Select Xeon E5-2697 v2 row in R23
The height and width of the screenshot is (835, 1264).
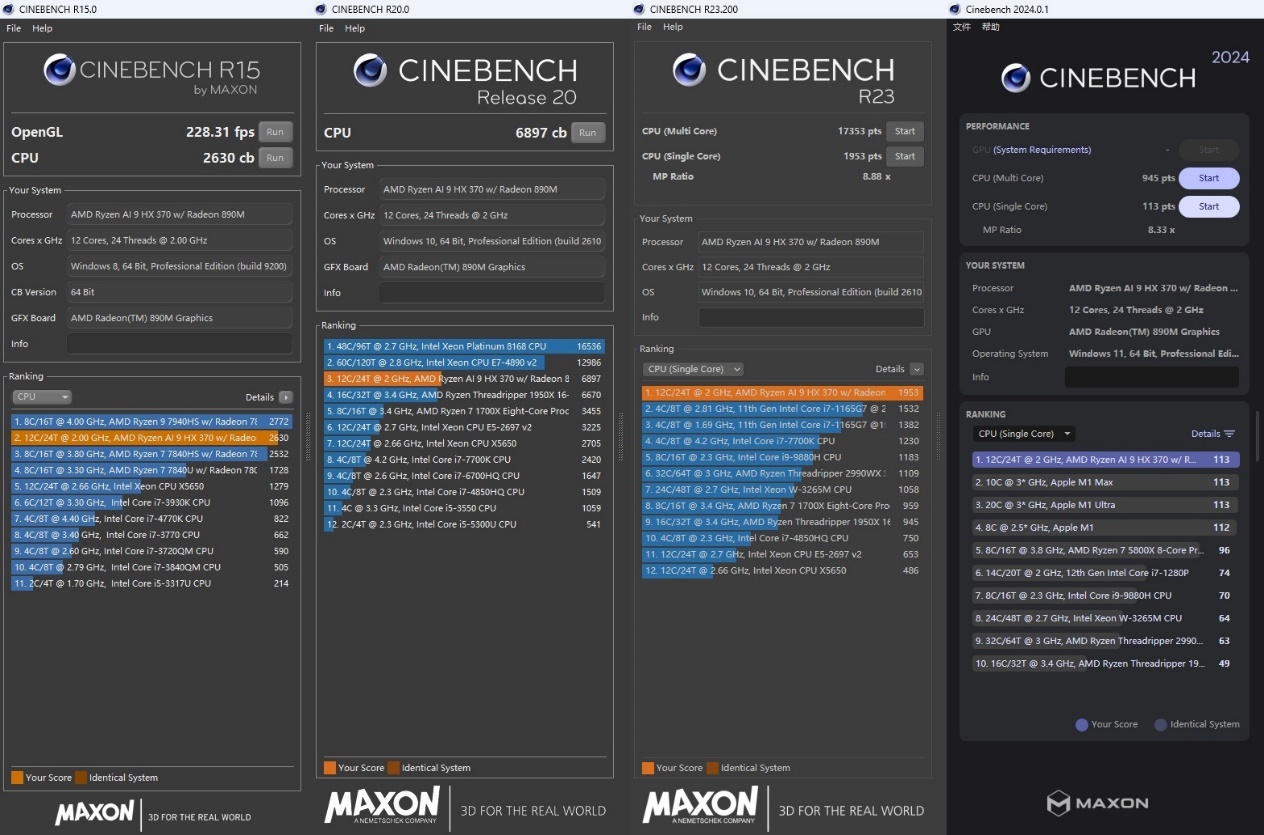(783, 554)
